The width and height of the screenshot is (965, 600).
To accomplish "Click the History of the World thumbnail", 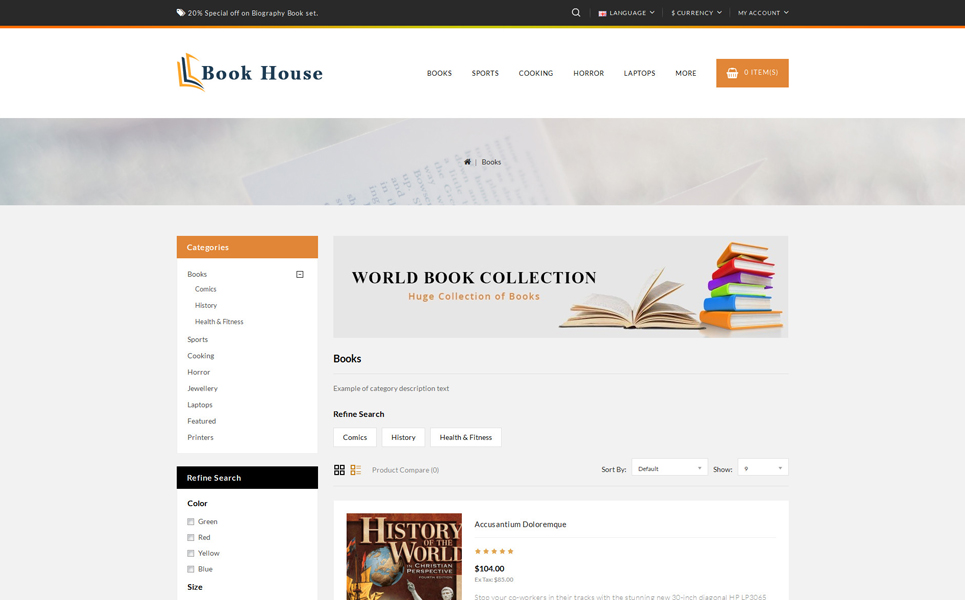I will coord(404,556).
